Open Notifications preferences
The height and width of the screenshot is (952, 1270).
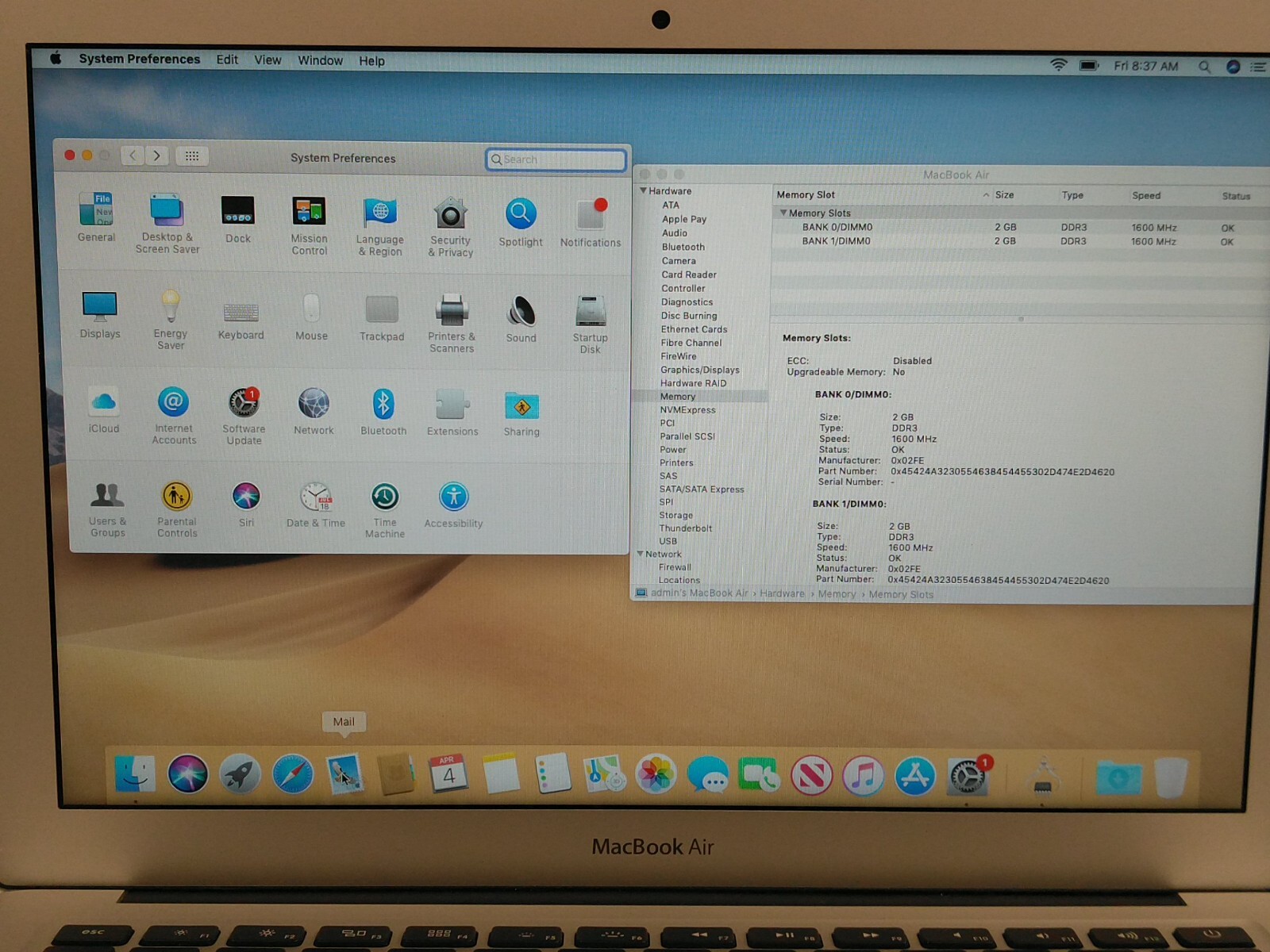tap(591, 223)
